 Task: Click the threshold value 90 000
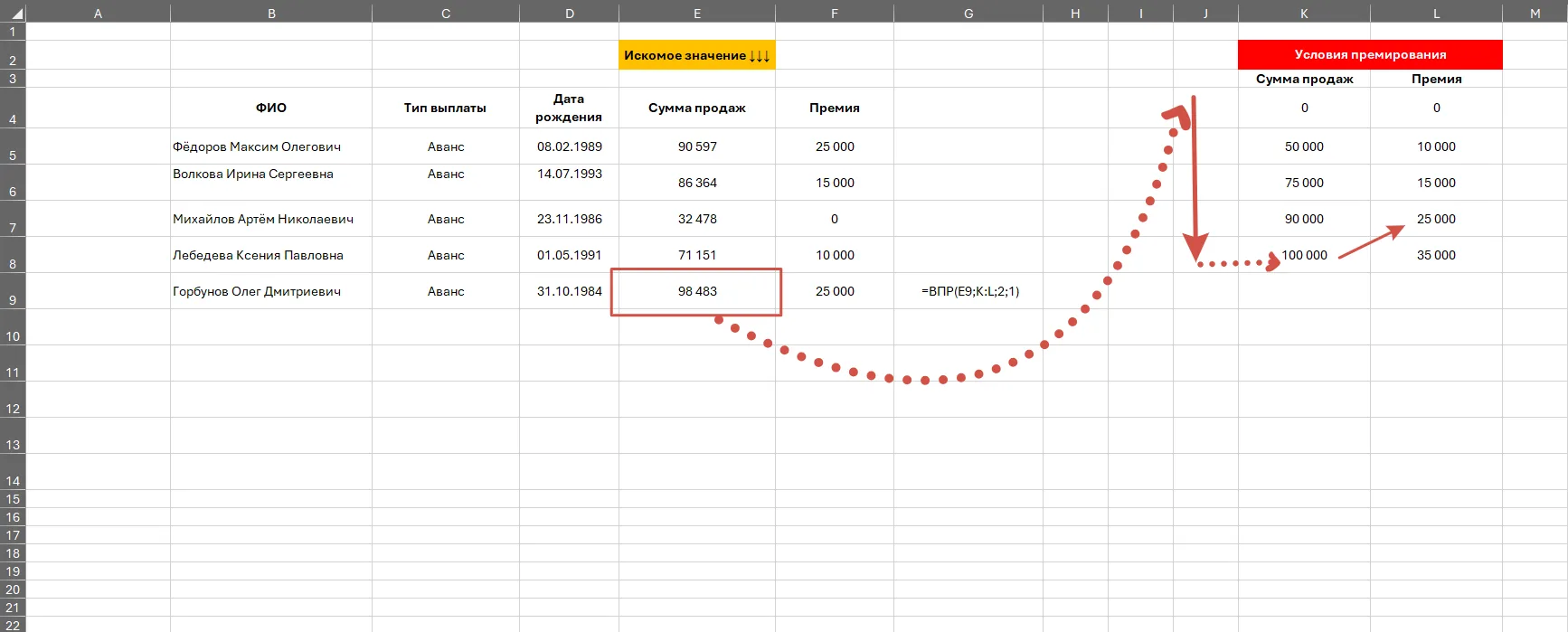[x=1304, y=219]
